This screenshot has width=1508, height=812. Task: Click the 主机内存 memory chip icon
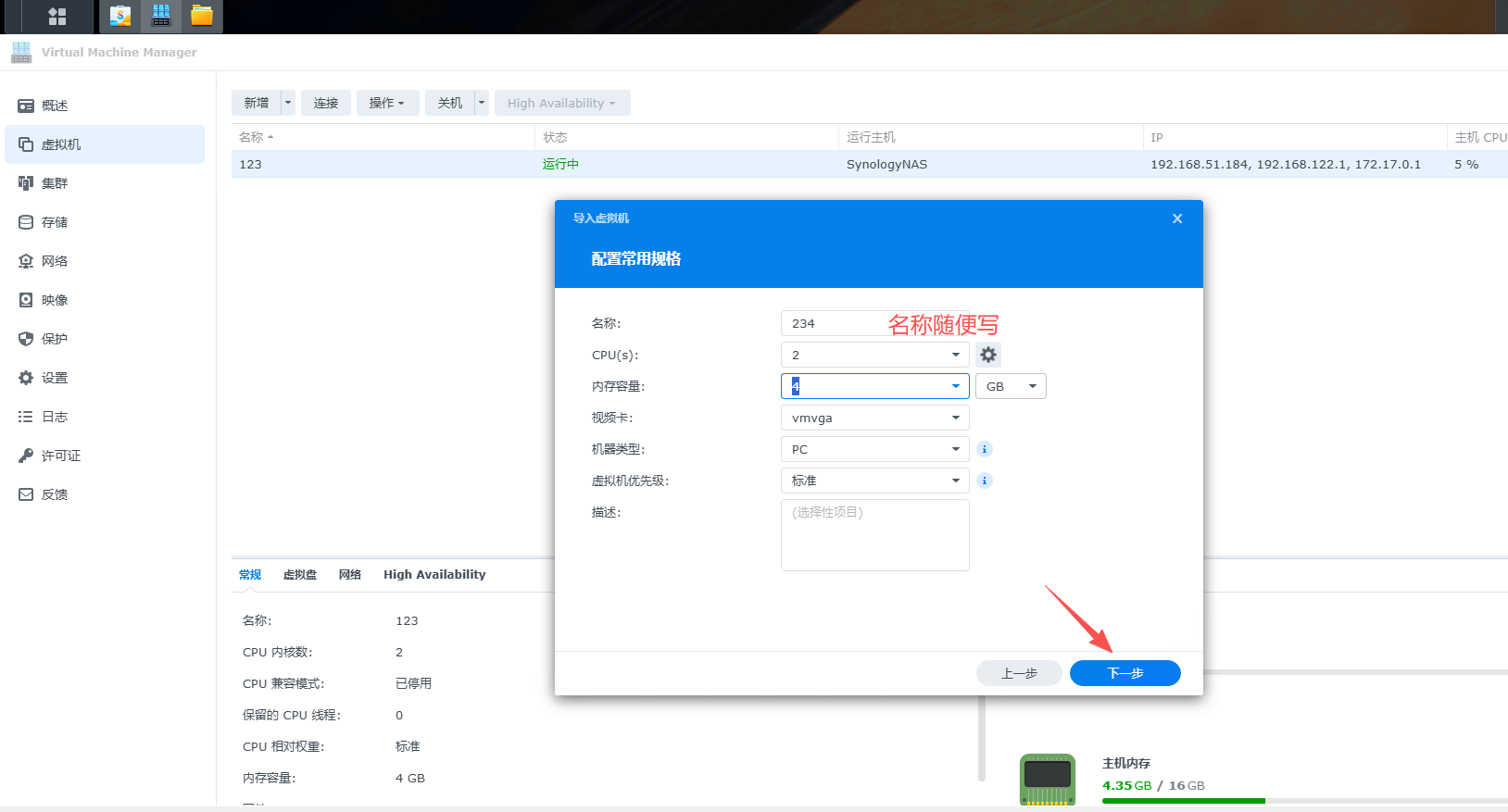click(x=1048, y=780)
